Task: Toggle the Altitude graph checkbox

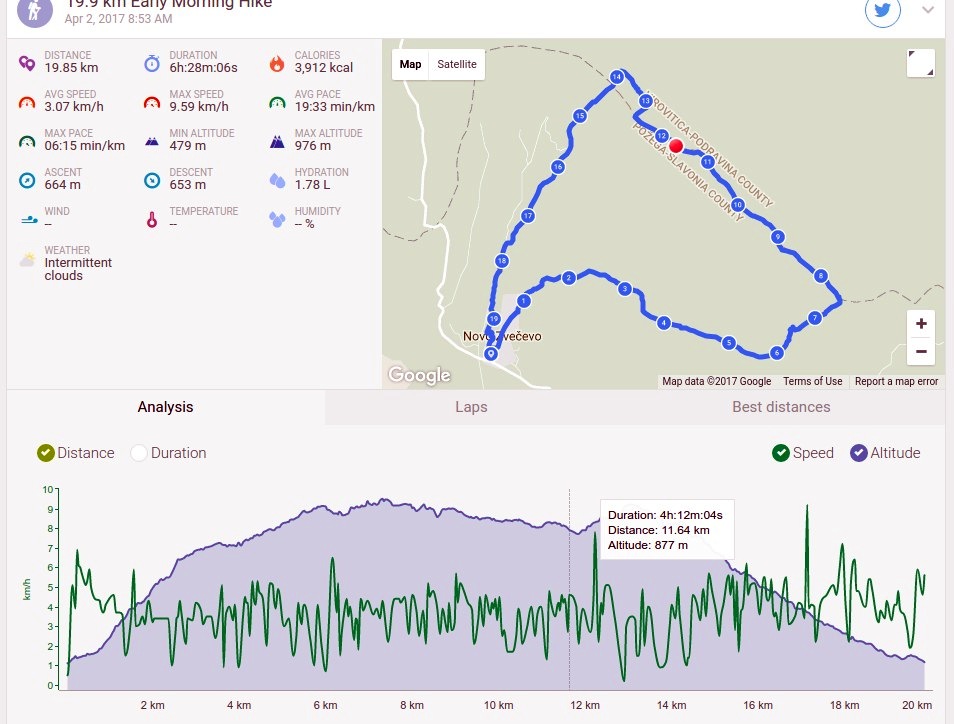Action: point(858,453)
